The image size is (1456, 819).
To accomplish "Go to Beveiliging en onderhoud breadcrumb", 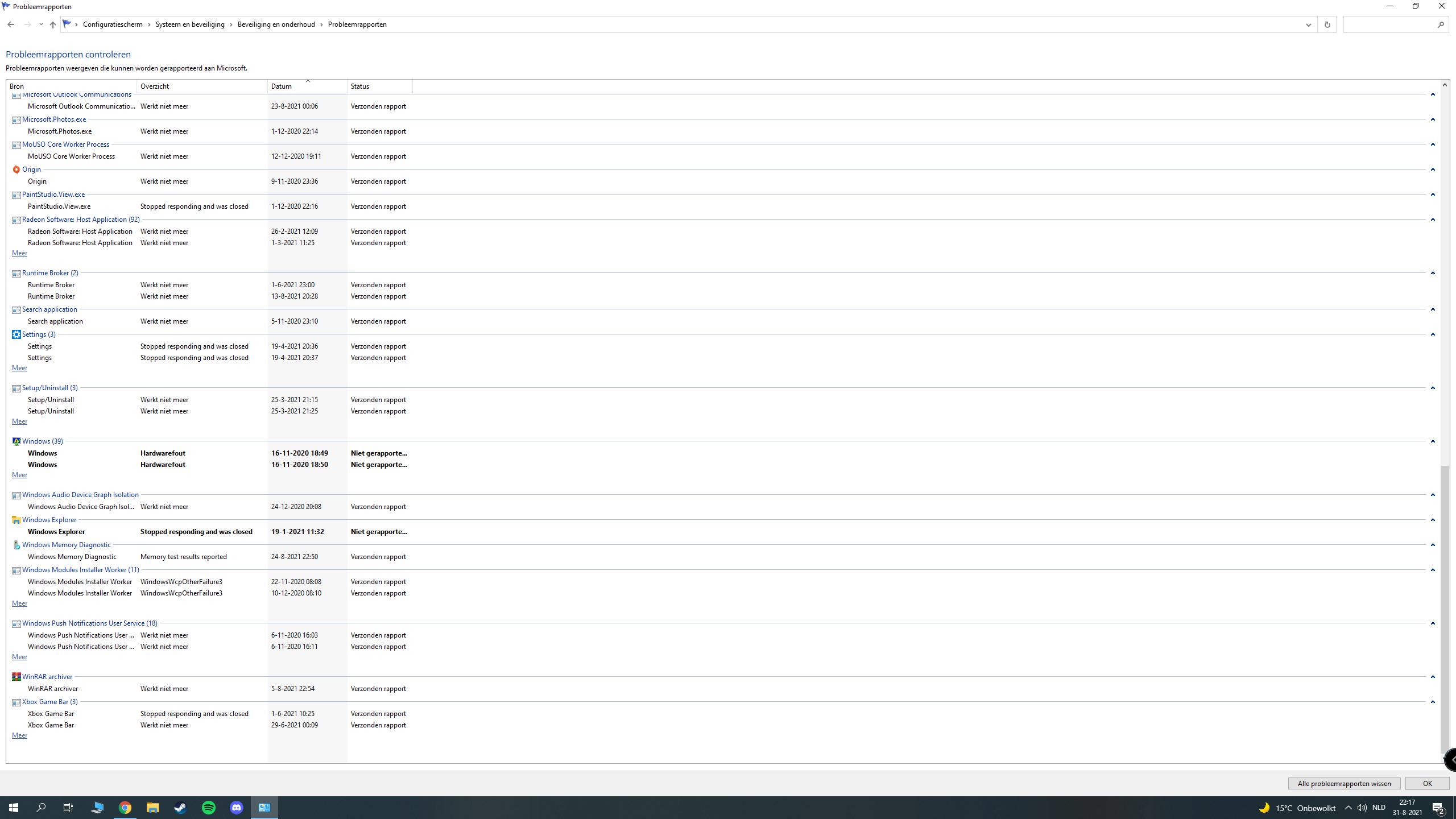I will [276, 24].
